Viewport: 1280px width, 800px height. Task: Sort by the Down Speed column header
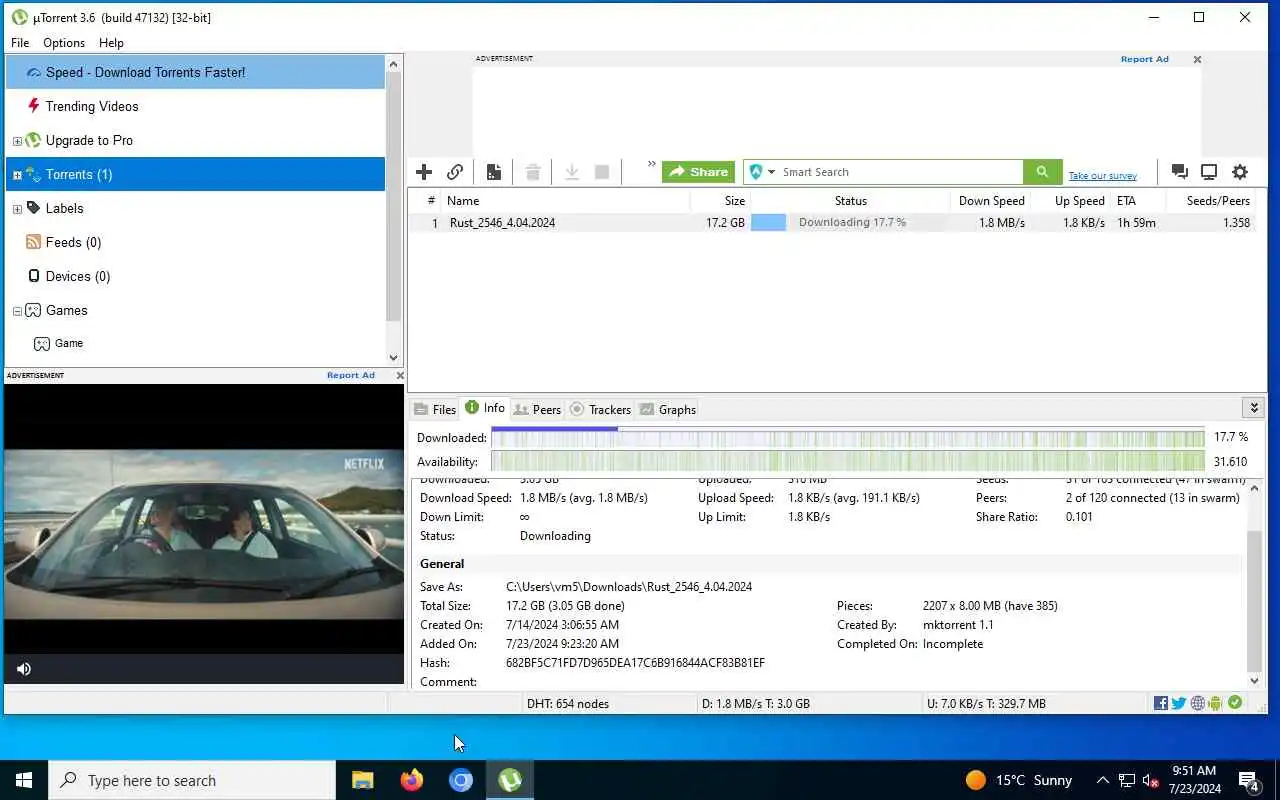[x=992, y=200]
